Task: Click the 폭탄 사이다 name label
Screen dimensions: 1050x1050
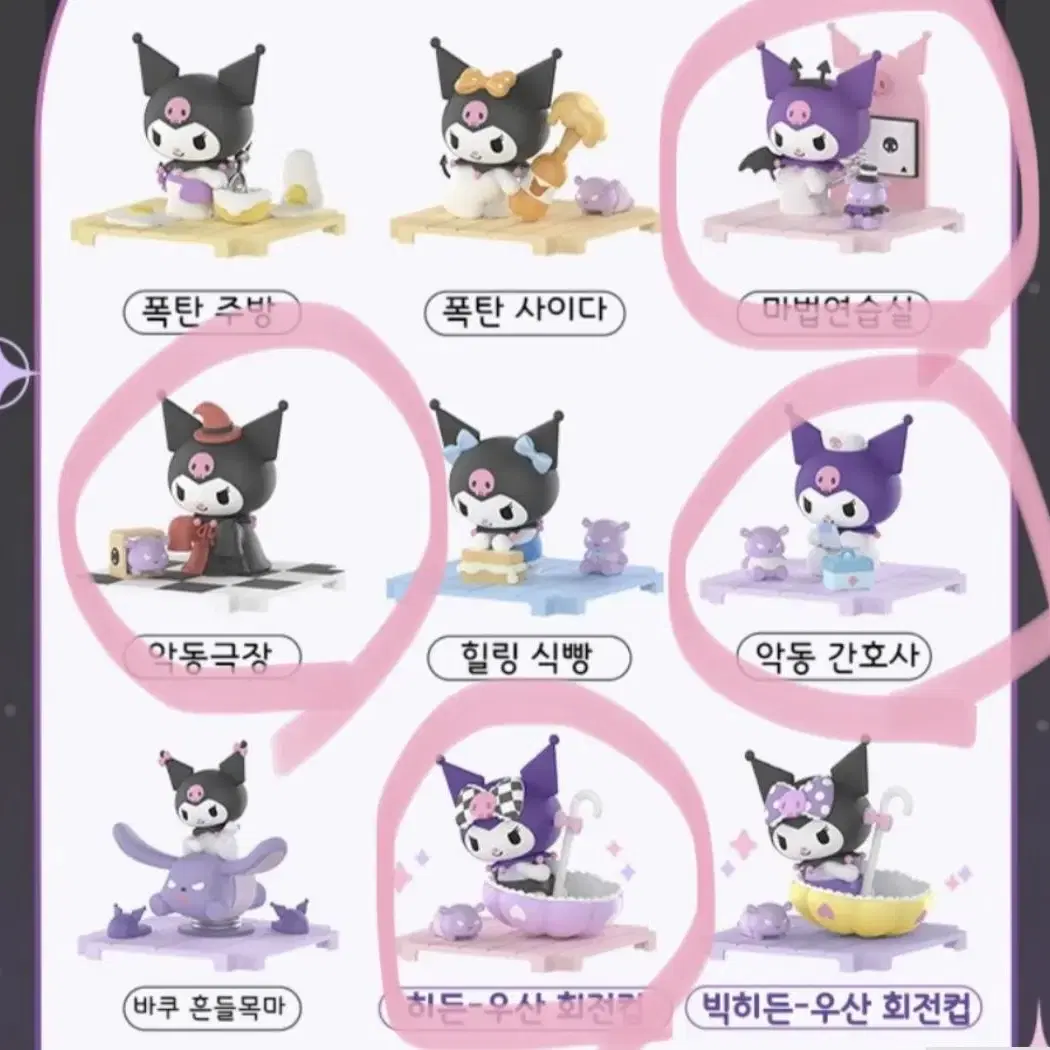Action: pyautogui.click(x=525, y=312)
